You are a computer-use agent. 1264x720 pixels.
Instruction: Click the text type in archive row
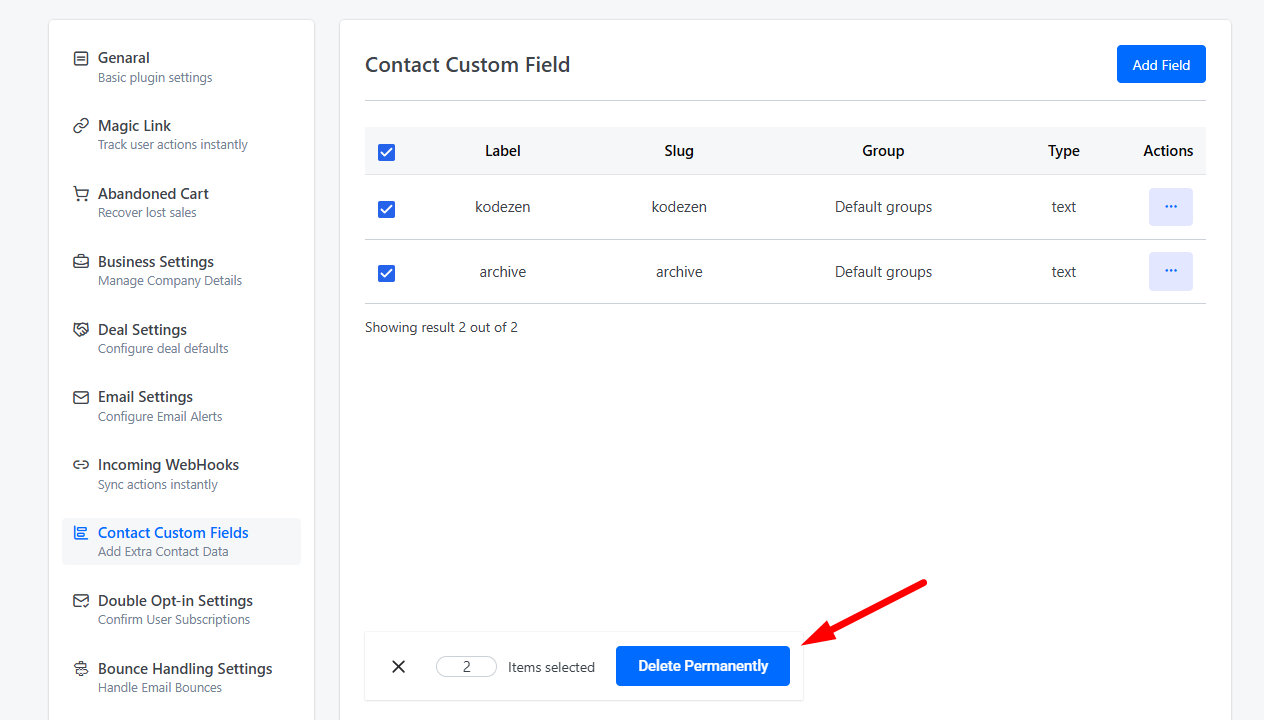tap(1064, 272)
